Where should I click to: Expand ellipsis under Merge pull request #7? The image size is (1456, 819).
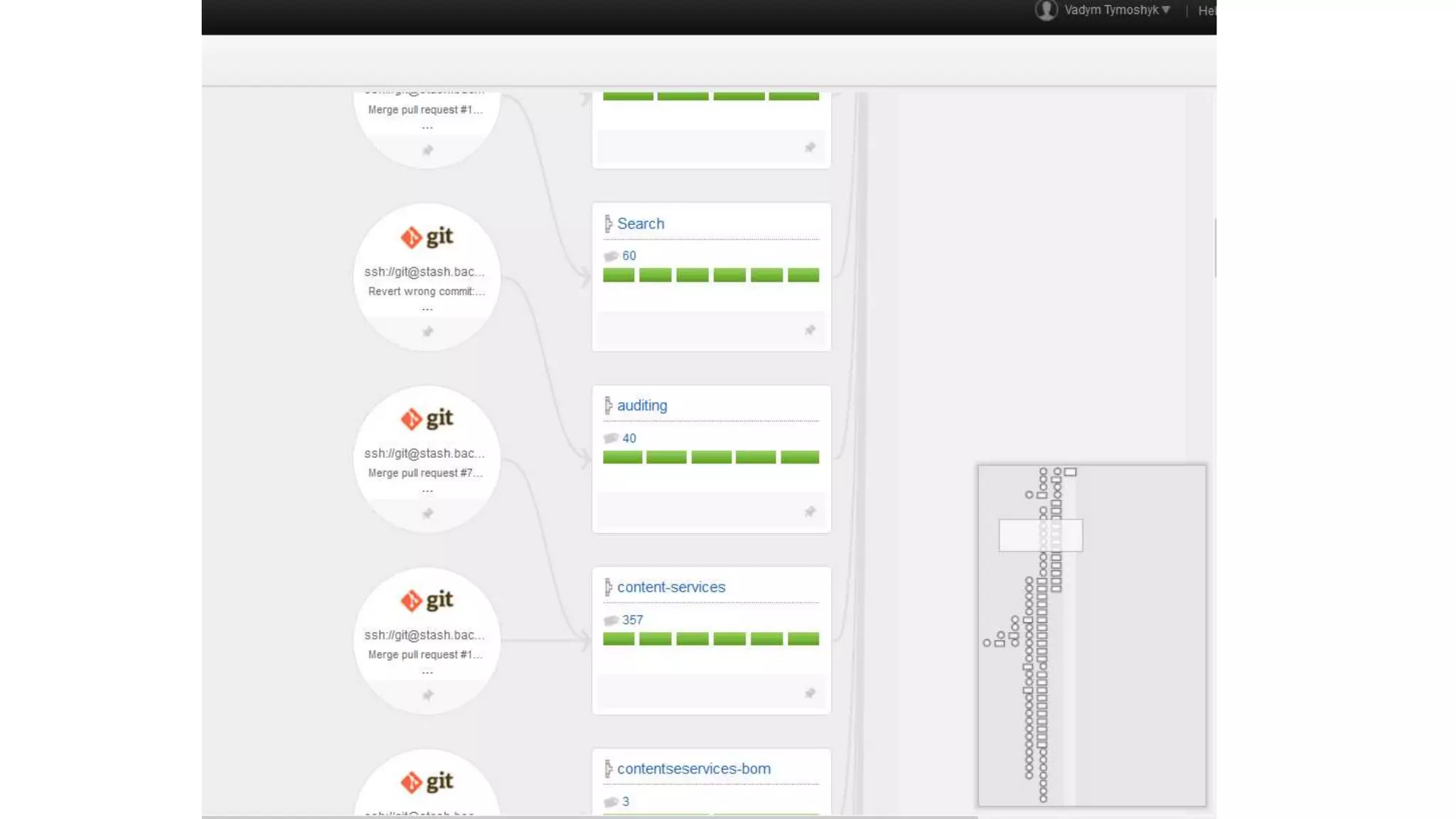tap(427, 491)
